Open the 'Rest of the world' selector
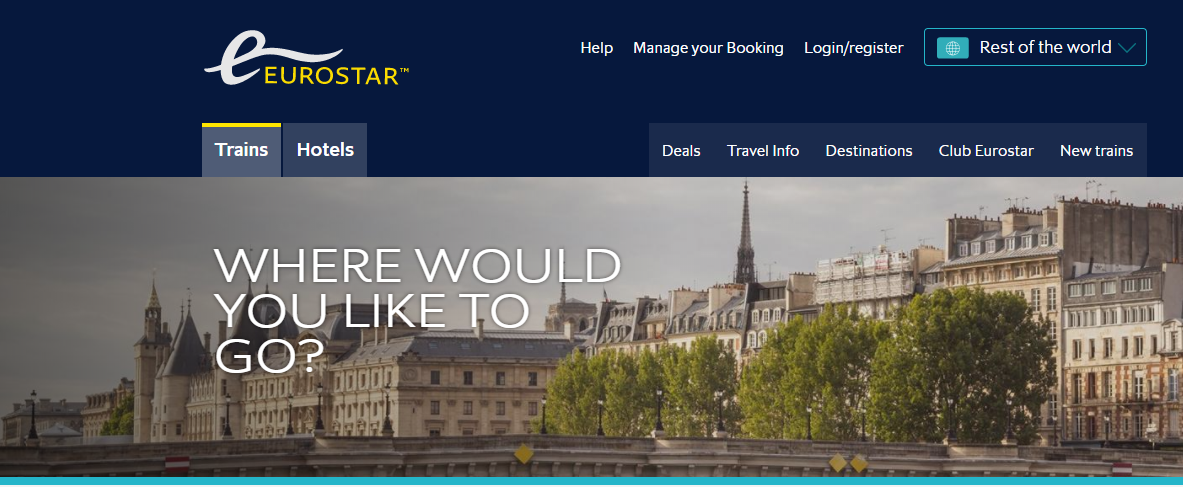Image resolution: width=1183 pixels, height=487 pixels. tap(1035, 47)
